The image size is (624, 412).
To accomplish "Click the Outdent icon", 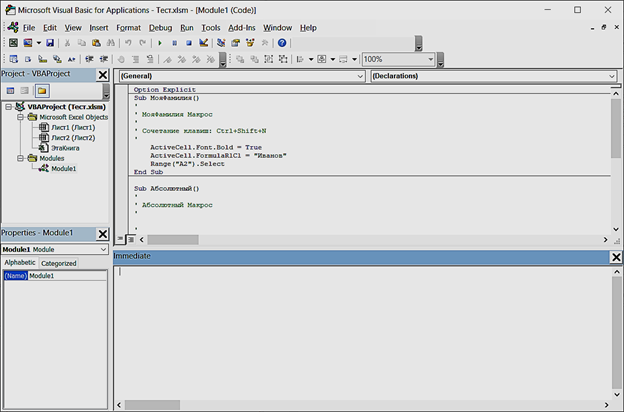I will (x=104, y=59).
